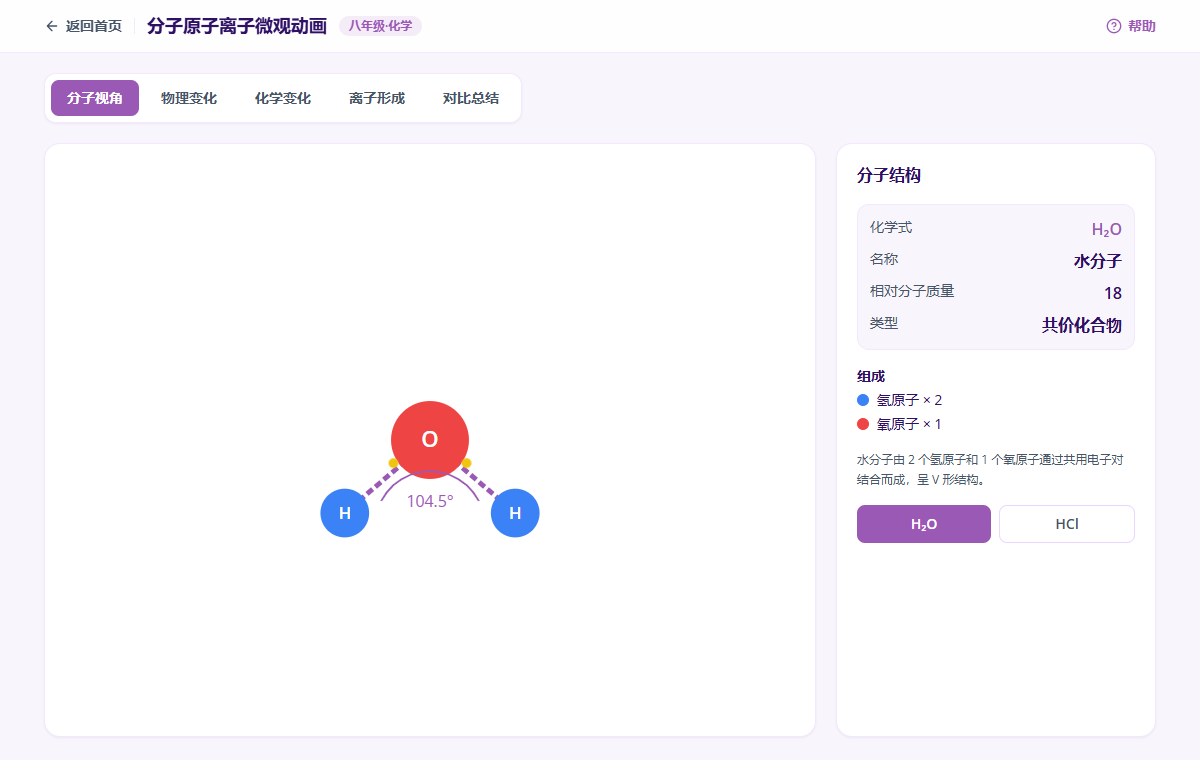Click the red oxygen atom O
Image resolution: width=1200 pixels, height=760 pixels.
[x=430, y=440]
